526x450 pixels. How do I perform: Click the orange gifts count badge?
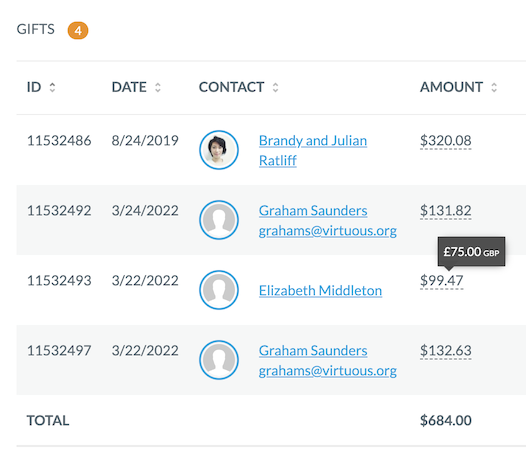tap(78, 31)
